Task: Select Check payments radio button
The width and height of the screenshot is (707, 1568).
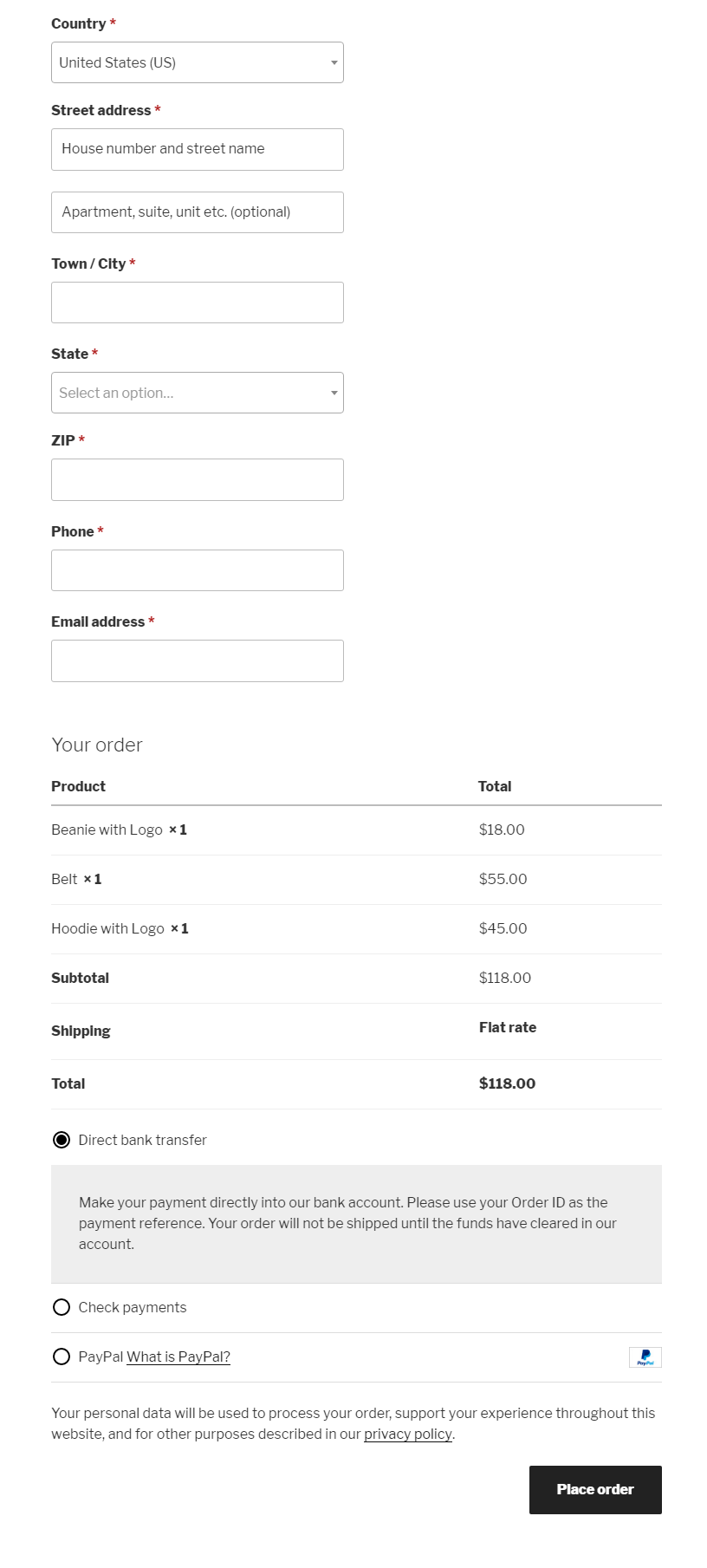Action: (x=62, y=1307)
